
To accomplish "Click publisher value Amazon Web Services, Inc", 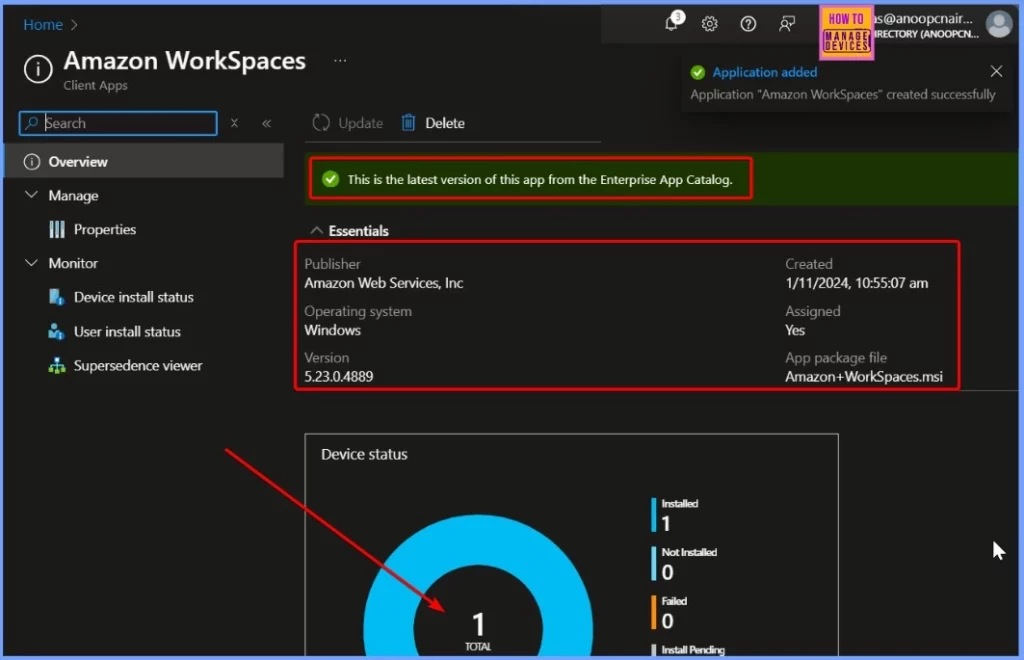I will click(x=383, y=283).
